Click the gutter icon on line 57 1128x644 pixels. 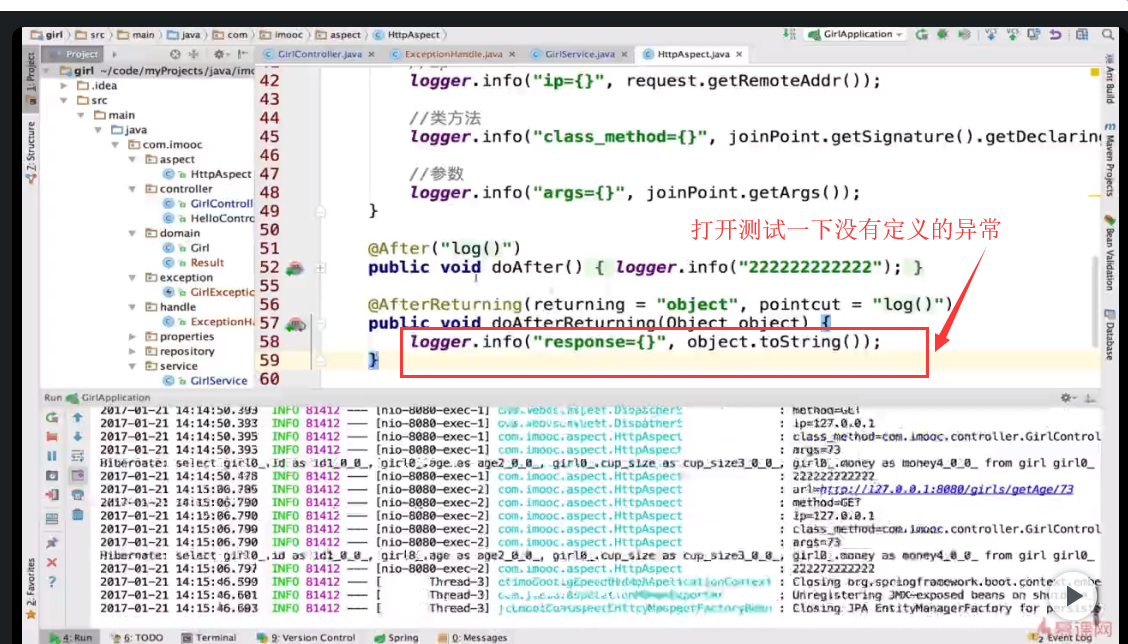[x=296, y=325]
